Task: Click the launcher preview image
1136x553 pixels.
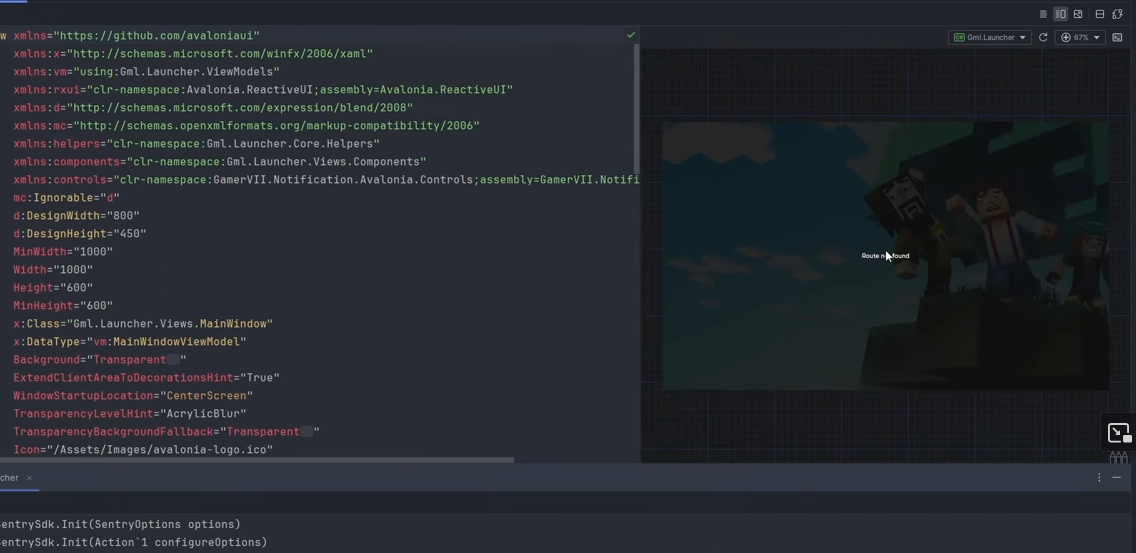Action: 885,256
